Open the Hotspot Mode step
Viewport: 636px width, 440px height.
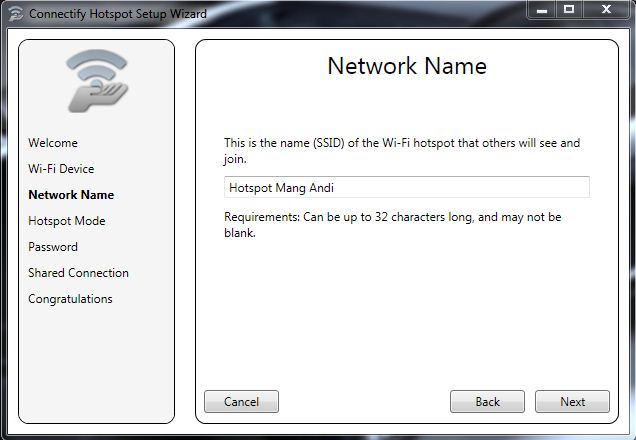pos(67,221)
